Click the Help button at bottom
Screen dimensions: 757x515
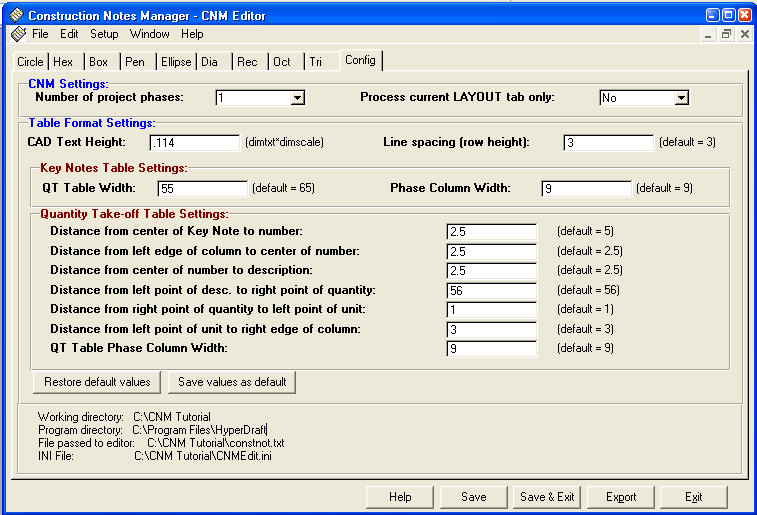[x=400, y=497]
